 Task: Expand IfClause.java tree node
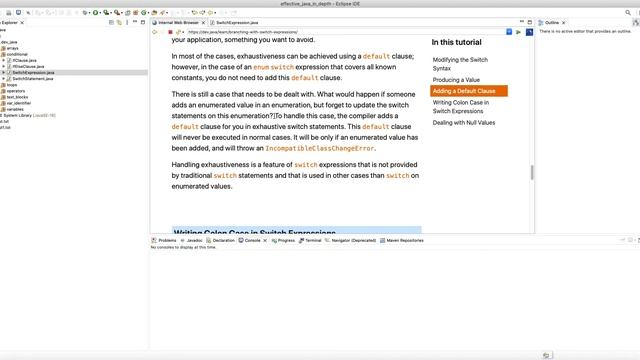click(4, 60)
